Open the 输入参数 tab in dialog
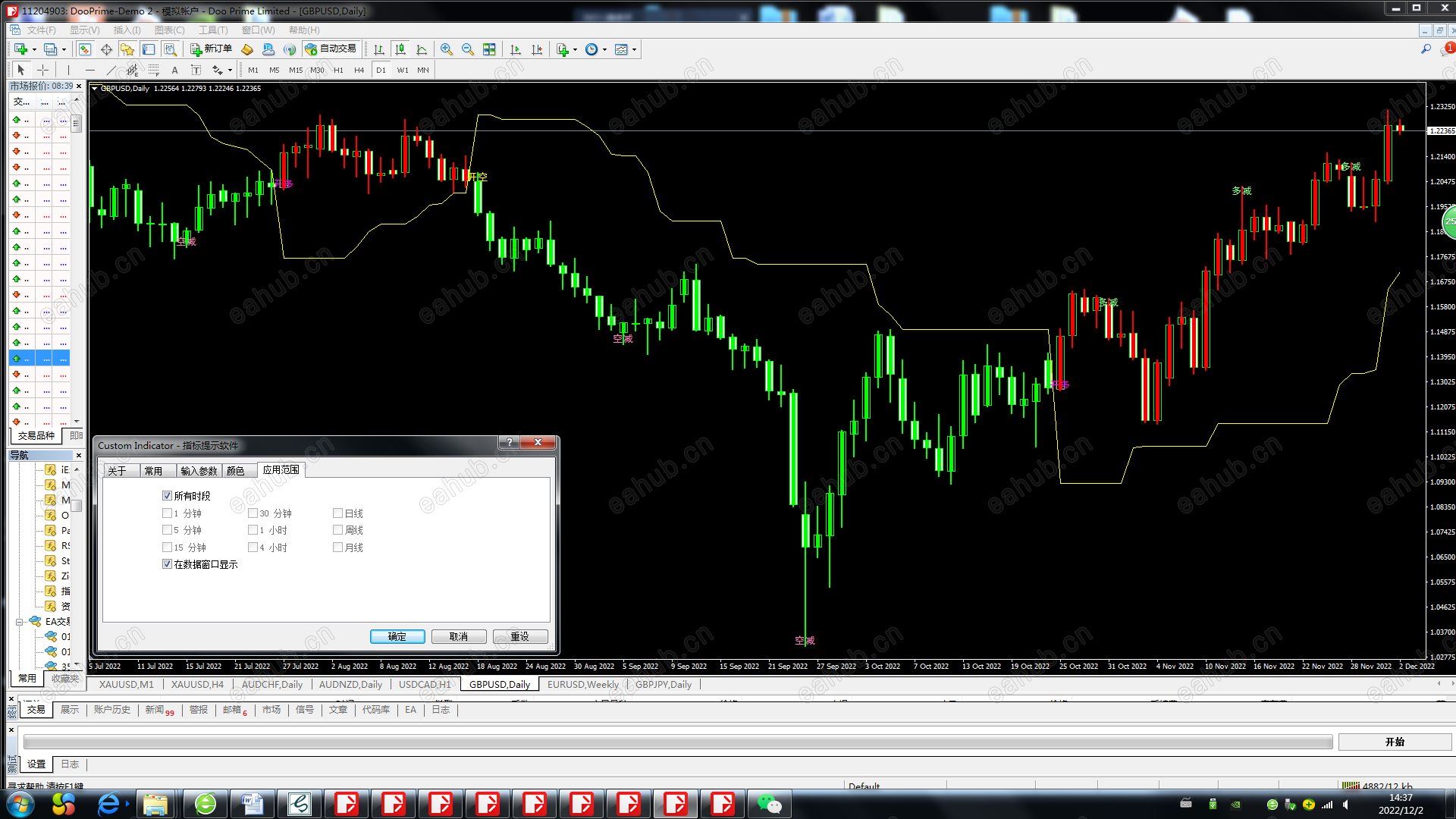The image size is (1456, 819). tap(199, 471)
